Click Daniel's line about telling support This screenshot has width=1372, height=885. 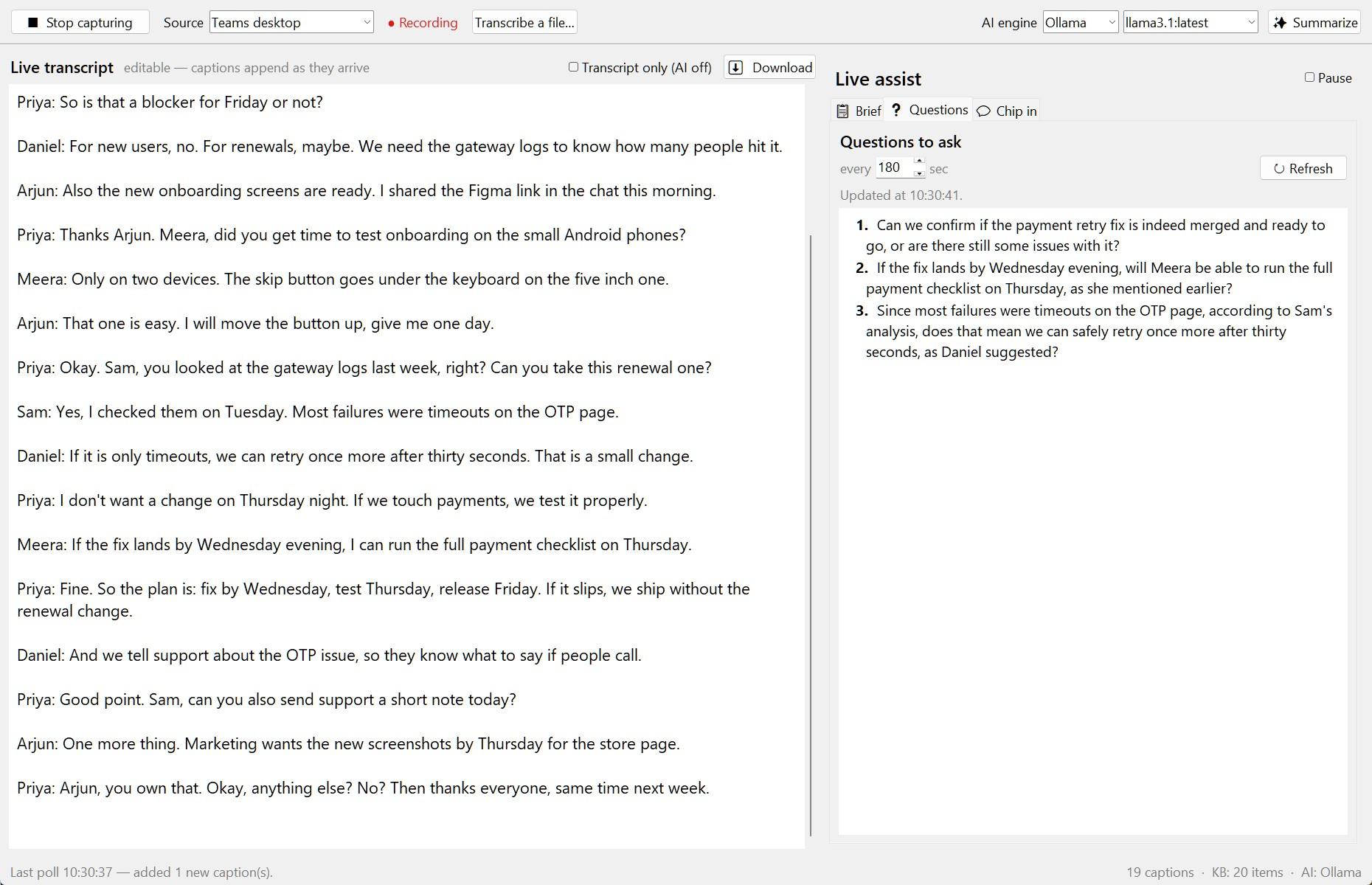329,655
